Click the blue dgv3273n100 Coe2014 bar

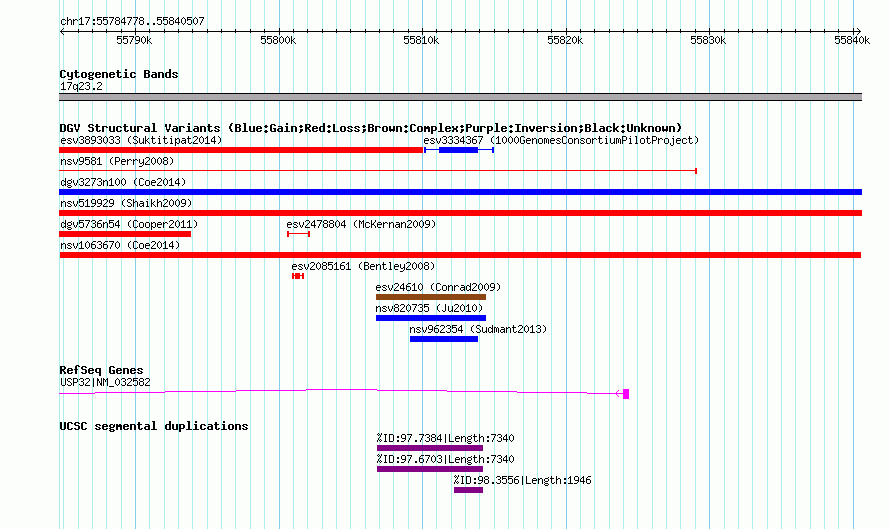click(460, 192)
